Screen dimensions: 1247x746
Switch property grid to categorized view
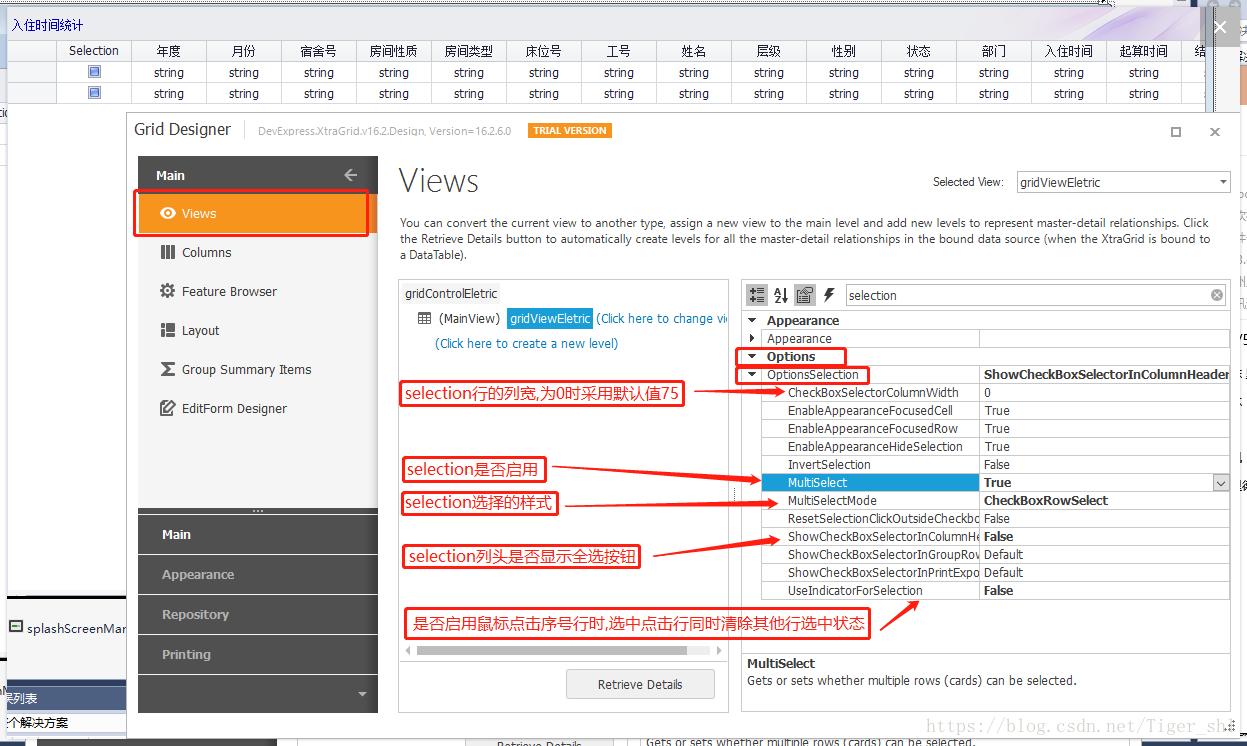tap(757, 295)
